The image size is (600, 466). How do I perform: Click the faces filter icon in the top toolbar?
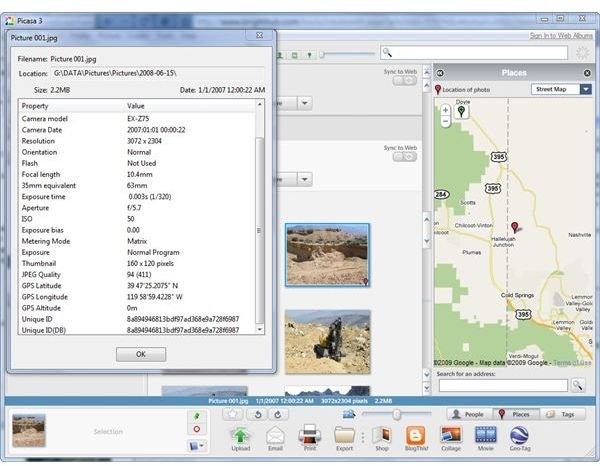point(280,55)
